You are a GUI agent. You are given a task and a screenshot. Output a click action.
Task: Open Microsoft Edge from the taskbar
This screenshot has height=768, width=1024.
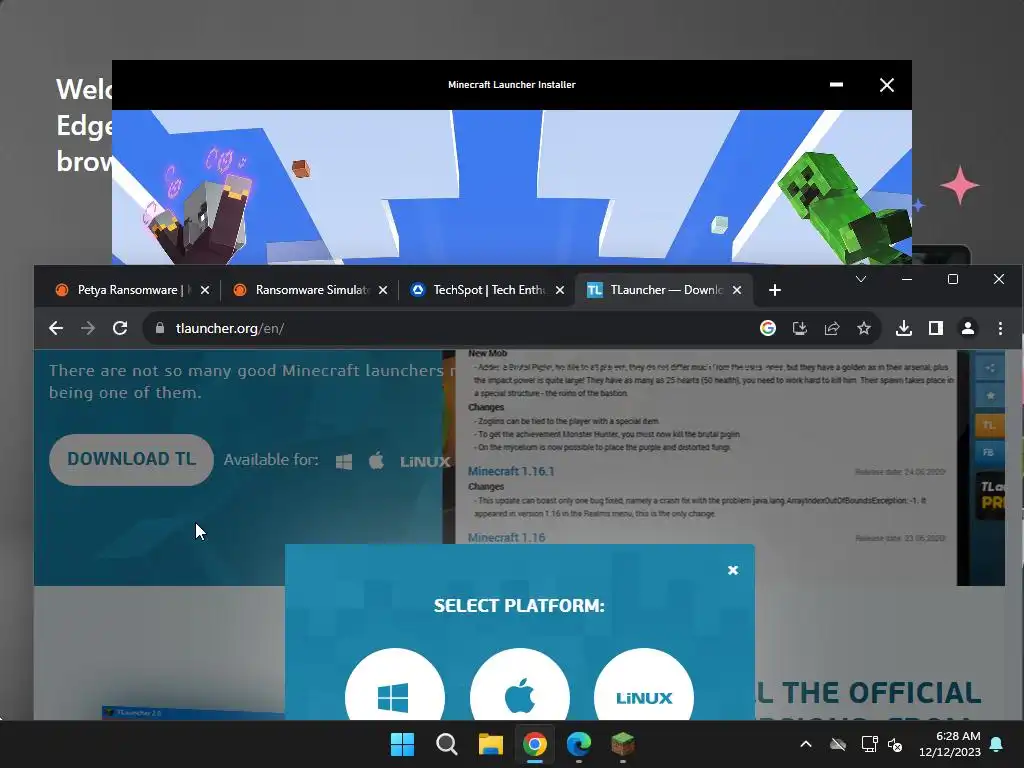[579, 744]
